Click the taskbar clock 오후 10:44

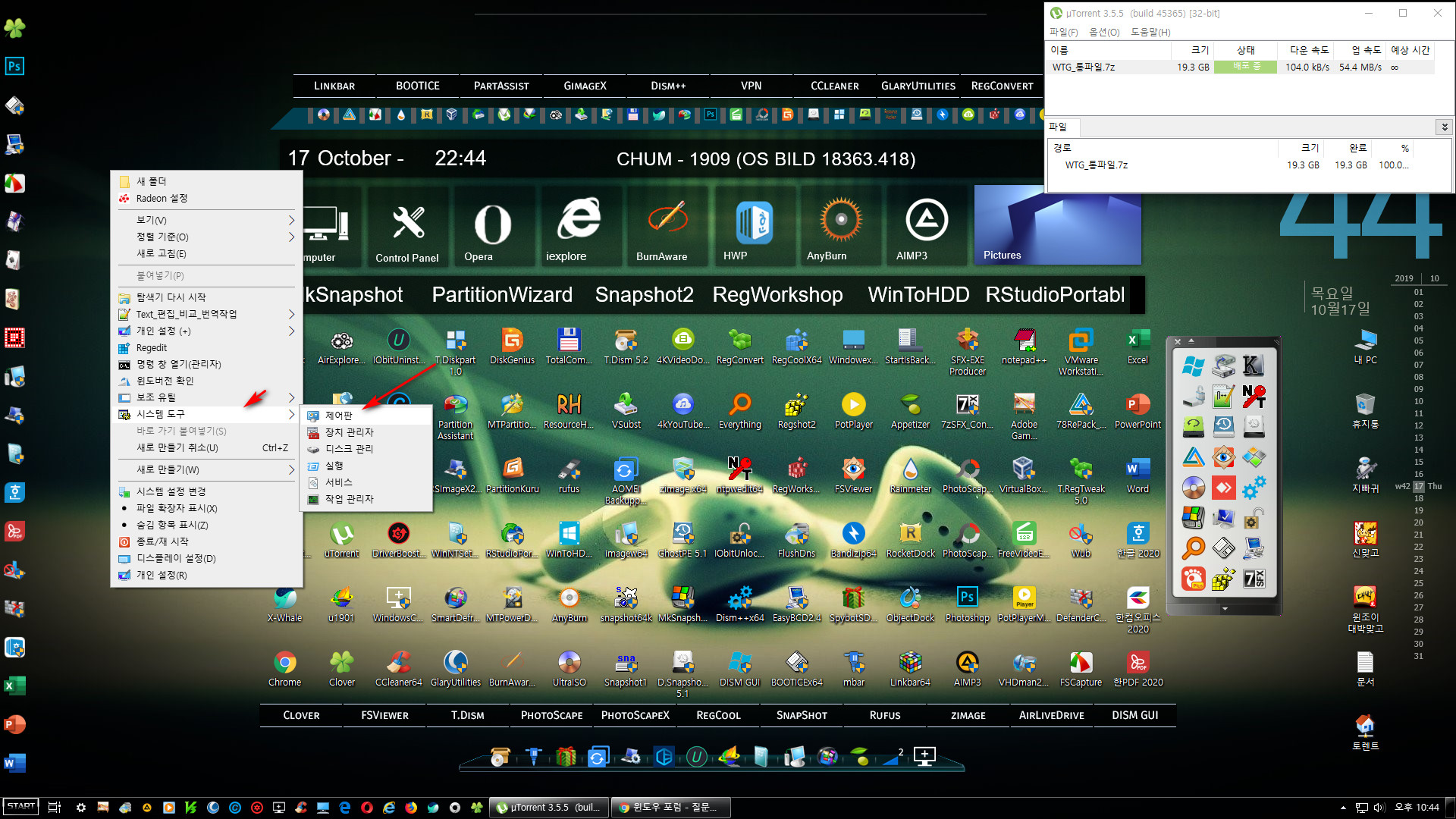pos(1417,808)
